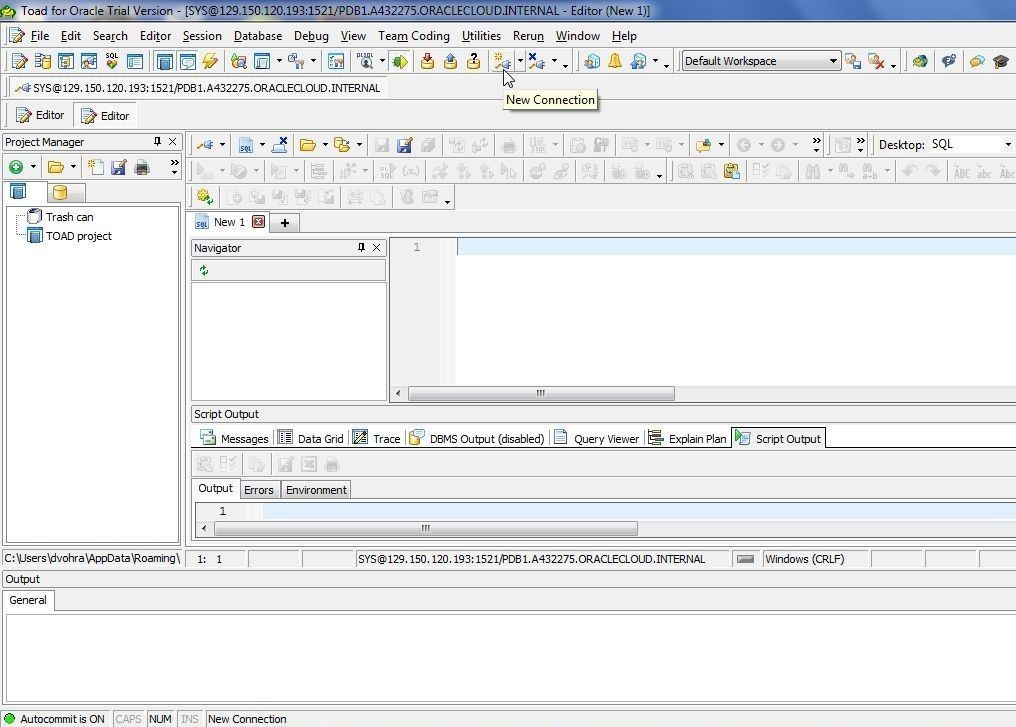Image resolution: width=1016 pixels, height=727 pixels.
Task: Click the green plus Add icon in Project Manager
Action: click(16, 167)
